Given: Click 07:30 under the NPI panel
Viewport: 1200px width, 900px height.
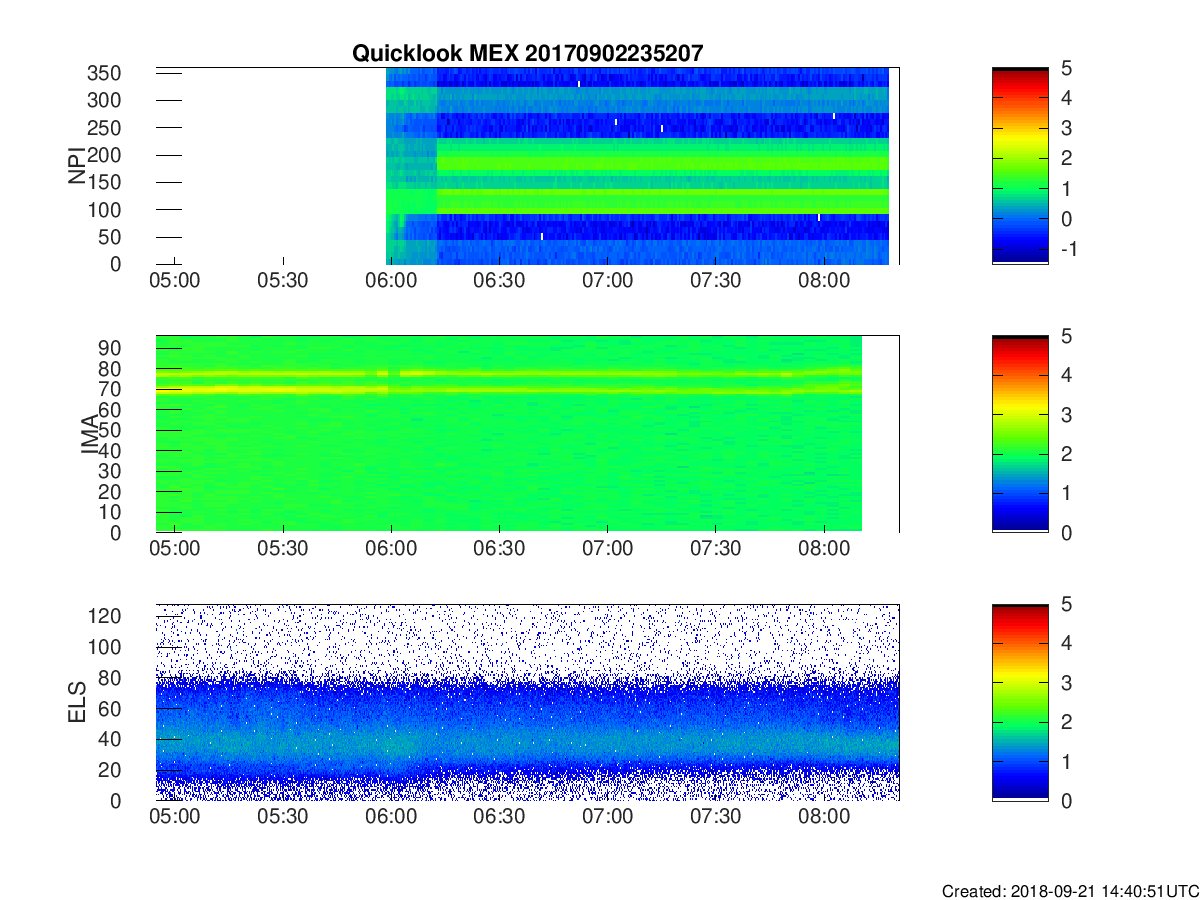Looking at the screenshot, I should (716, 282).
